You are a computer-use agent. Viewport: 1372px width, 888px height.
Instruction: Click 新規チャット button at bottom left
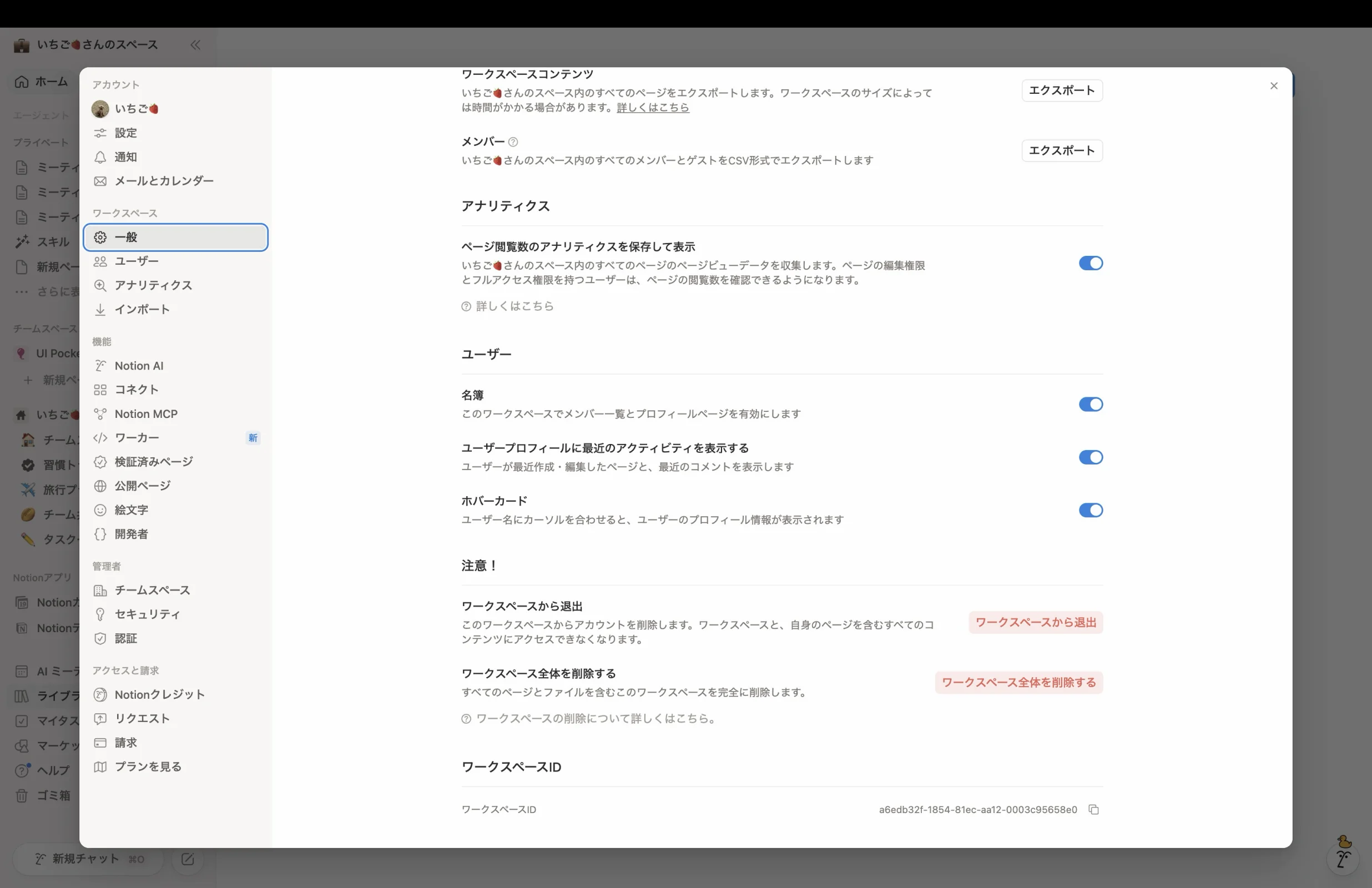[x=88, y=859]
